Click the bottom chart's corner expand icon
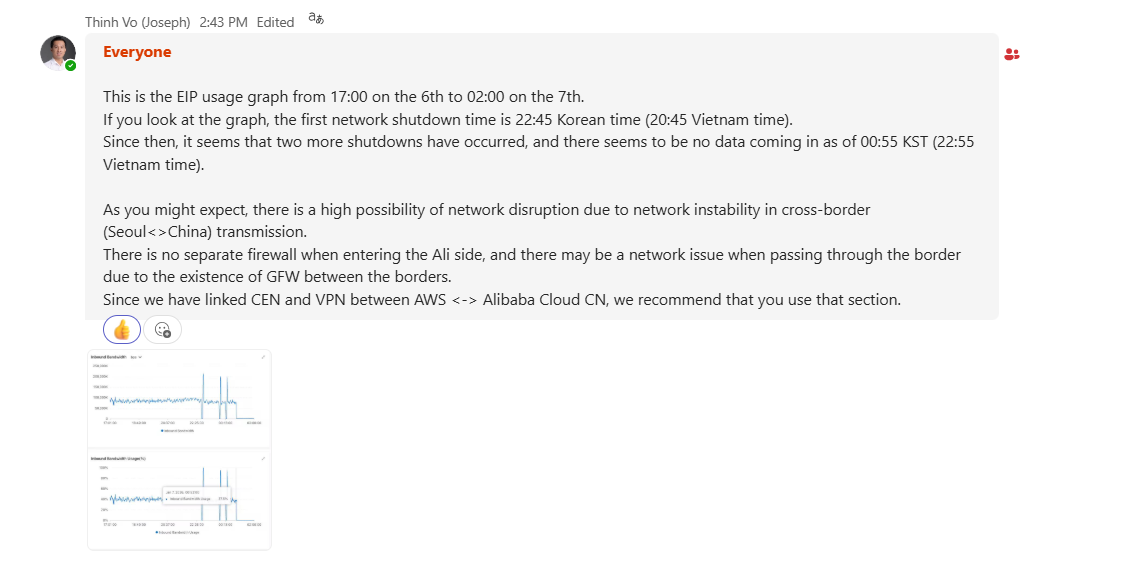Viewport: 1124px width, 569px height. point(263,459)
